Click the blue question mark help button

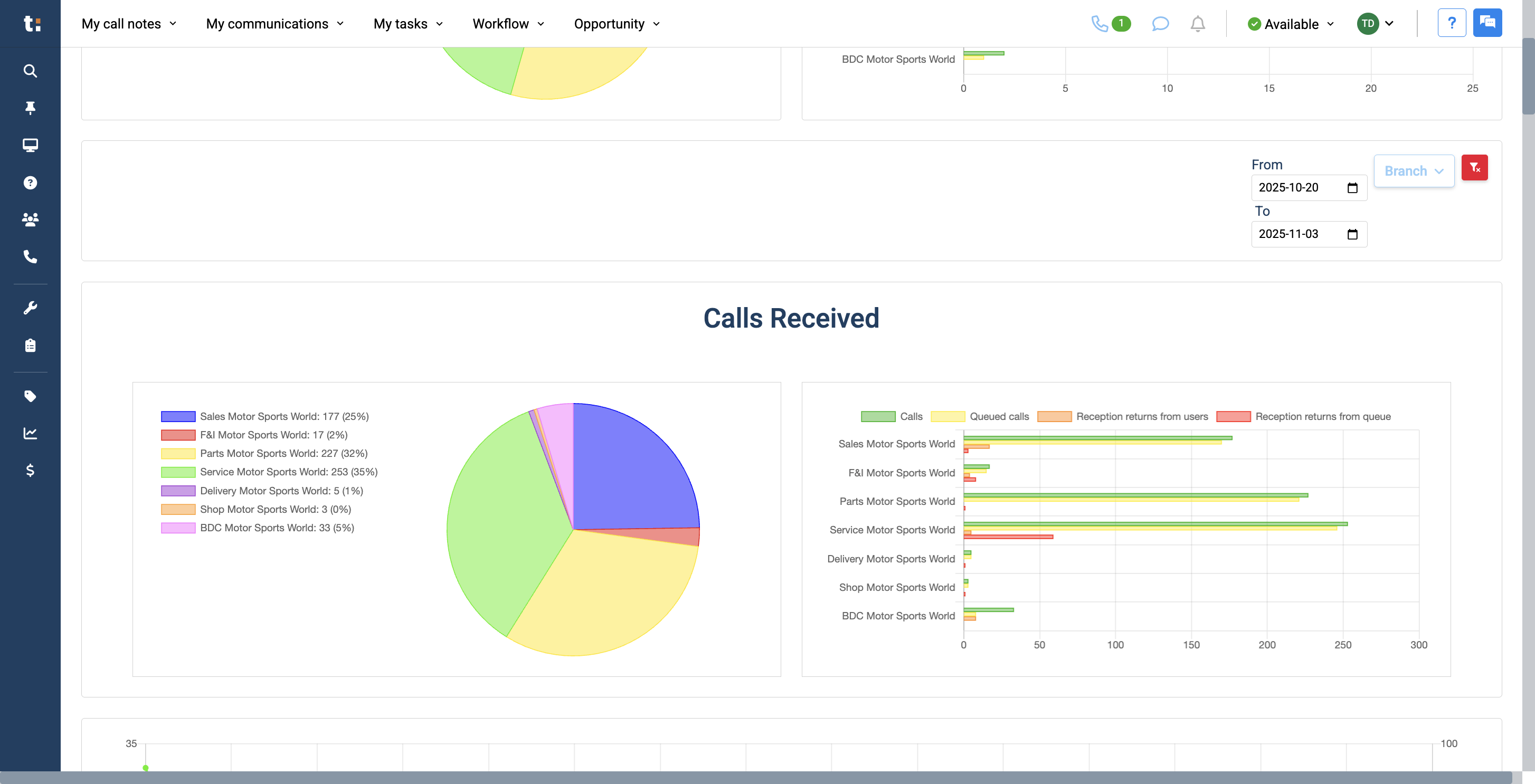coord(1451,23)
